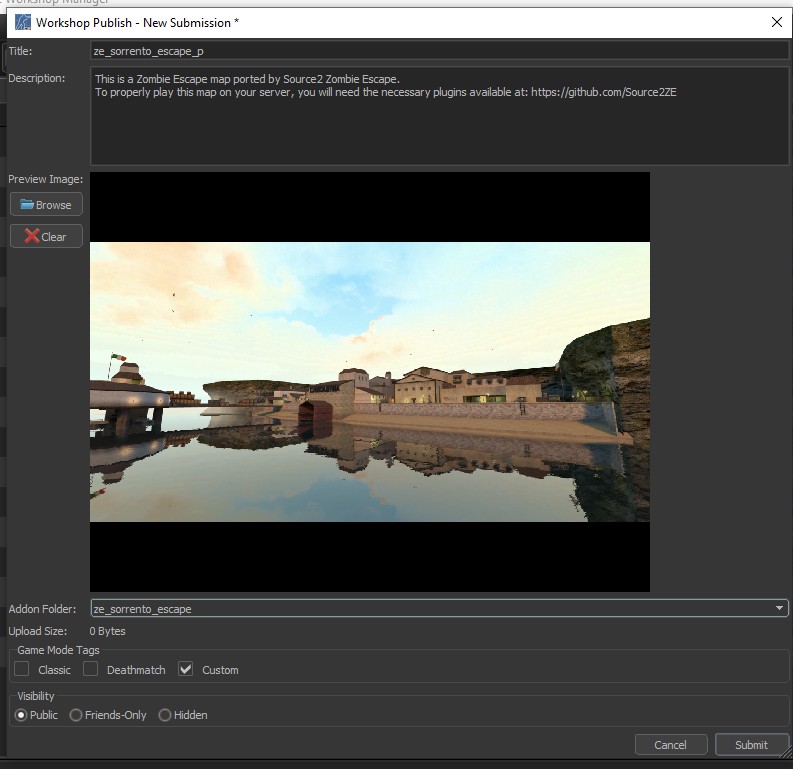
Task: Select the Friends-Only visibility option
Action: point(76,715)
